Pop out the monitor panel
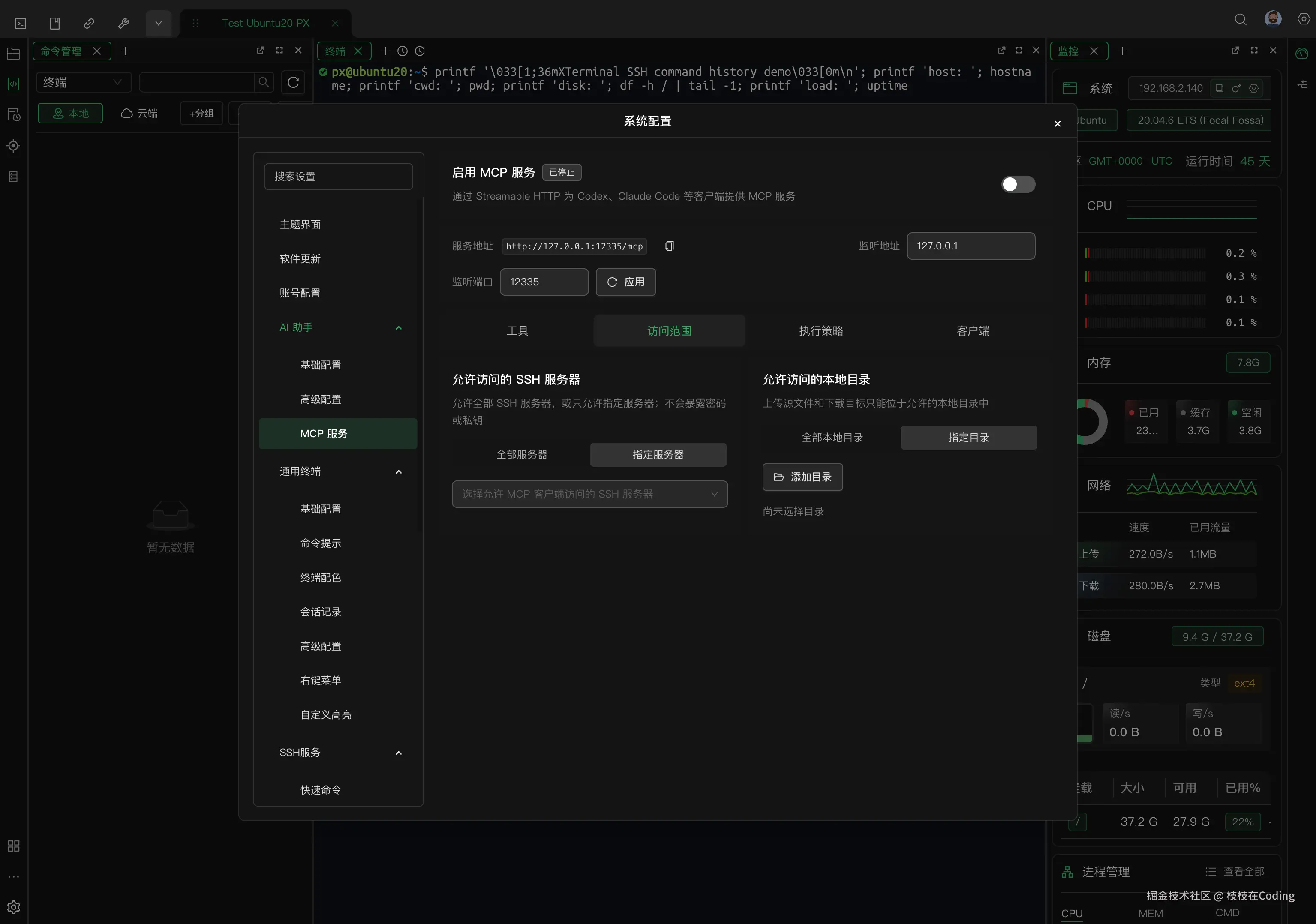Image resolution: width=1316 pixels, height=924 pixels. coord(1235,51)
